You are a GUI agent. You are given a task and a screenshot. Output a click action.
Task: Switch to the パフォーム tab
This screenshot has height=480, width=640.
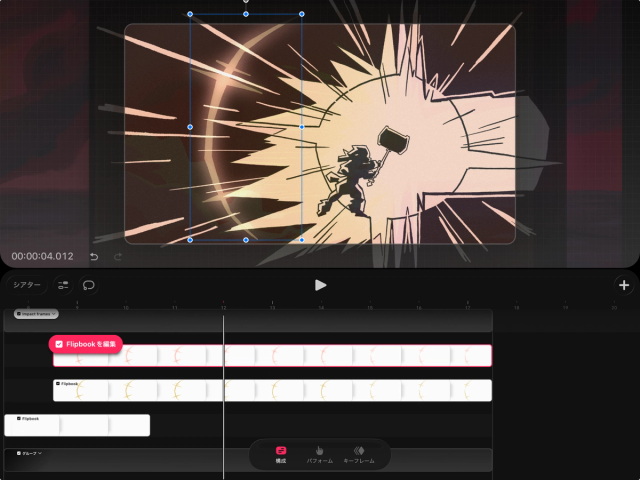click(x=320, y=455)
